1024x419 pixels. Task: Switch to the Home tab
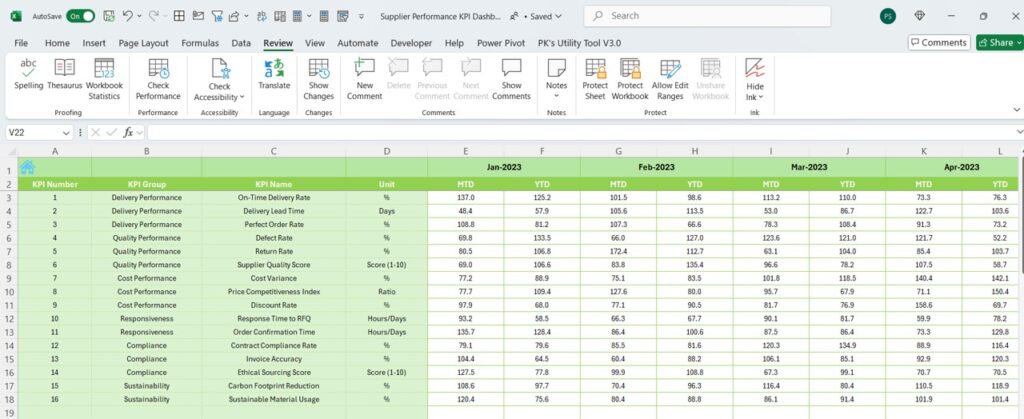[57, 43]
